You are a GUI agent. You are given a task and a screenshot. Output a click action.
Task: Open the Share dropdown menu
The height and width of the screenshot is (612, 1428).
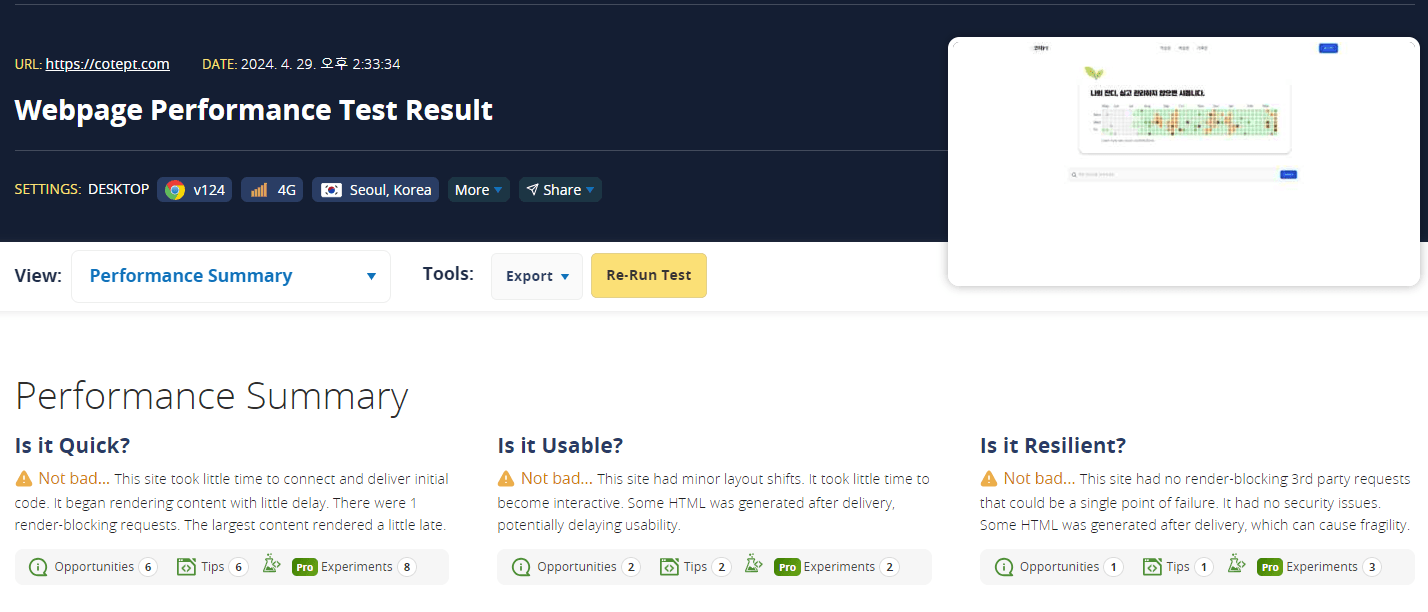[560, 190]
